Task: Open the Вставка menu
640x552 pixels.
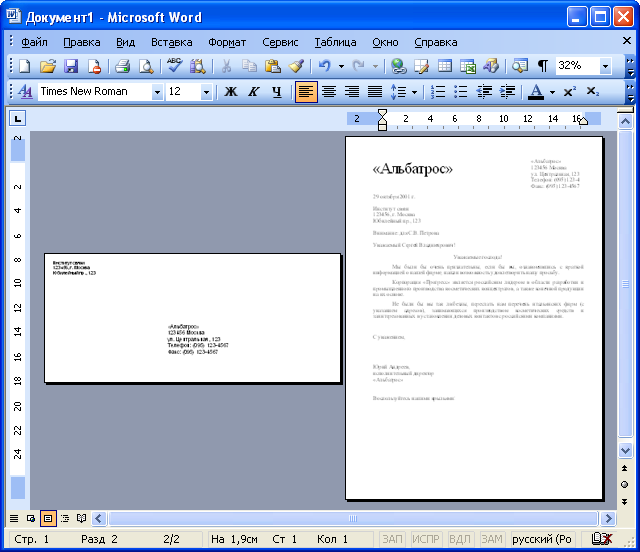Action: tap(171, 42)
